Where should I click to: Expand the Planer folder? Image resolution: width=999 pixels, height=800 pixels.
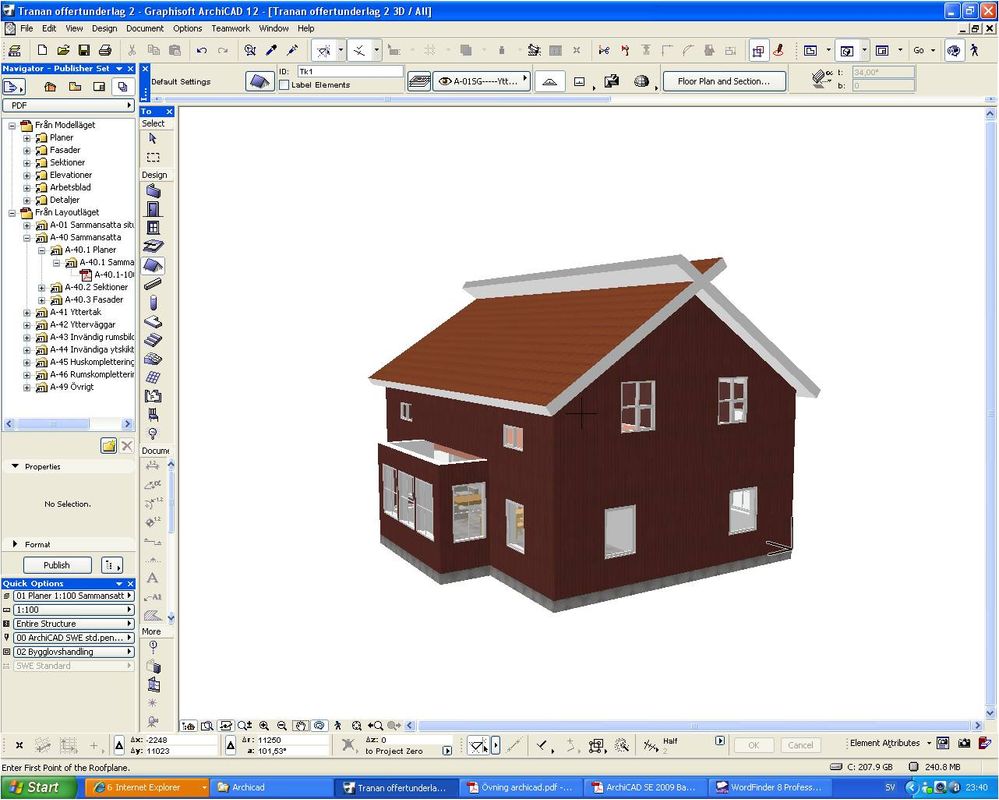pos(27,138)
